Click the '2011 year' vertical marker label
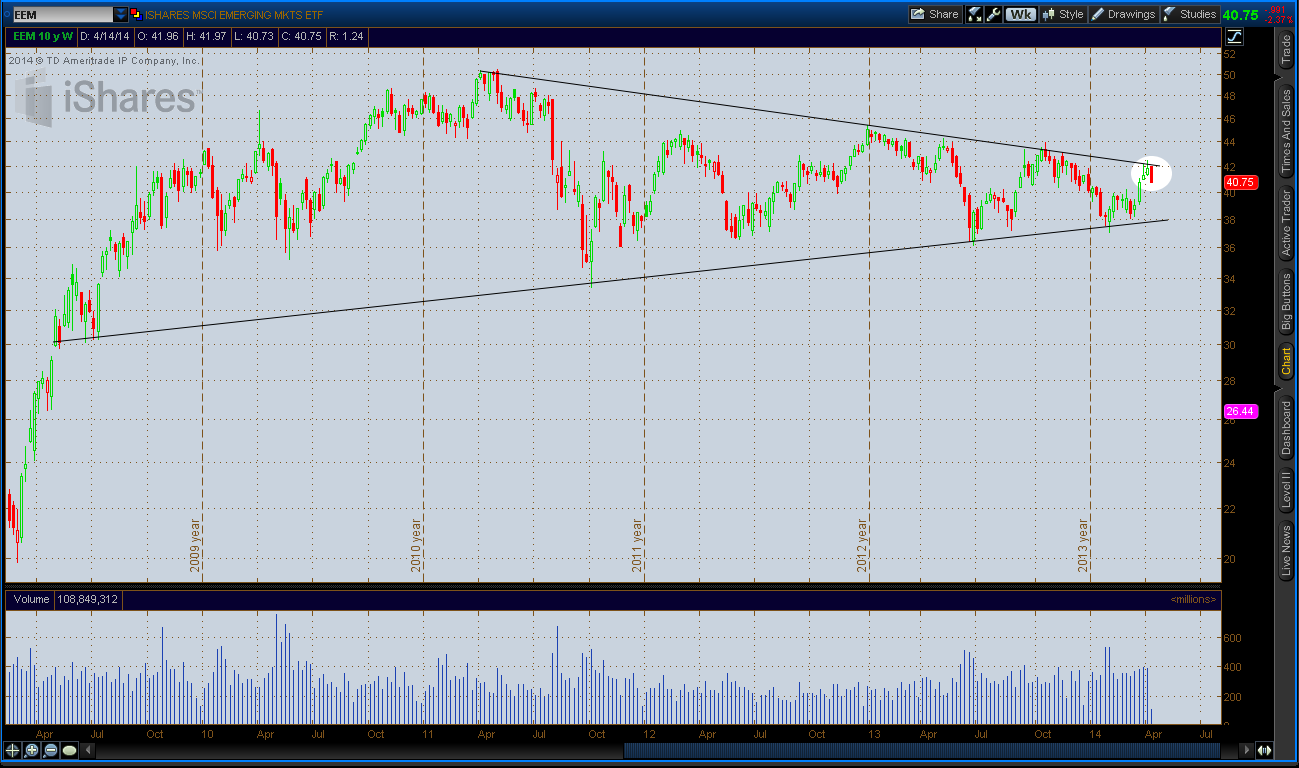Screen dimensions: 1299x768 click(x=637, y=545)
